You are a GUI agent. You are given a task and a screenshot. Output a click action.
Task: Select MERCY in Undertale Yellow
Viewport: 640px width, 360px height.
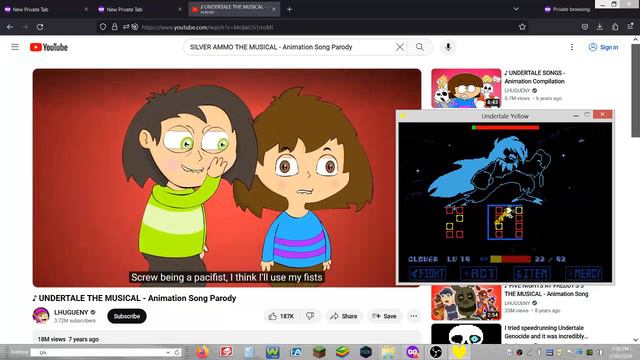(x=584, y=273)
